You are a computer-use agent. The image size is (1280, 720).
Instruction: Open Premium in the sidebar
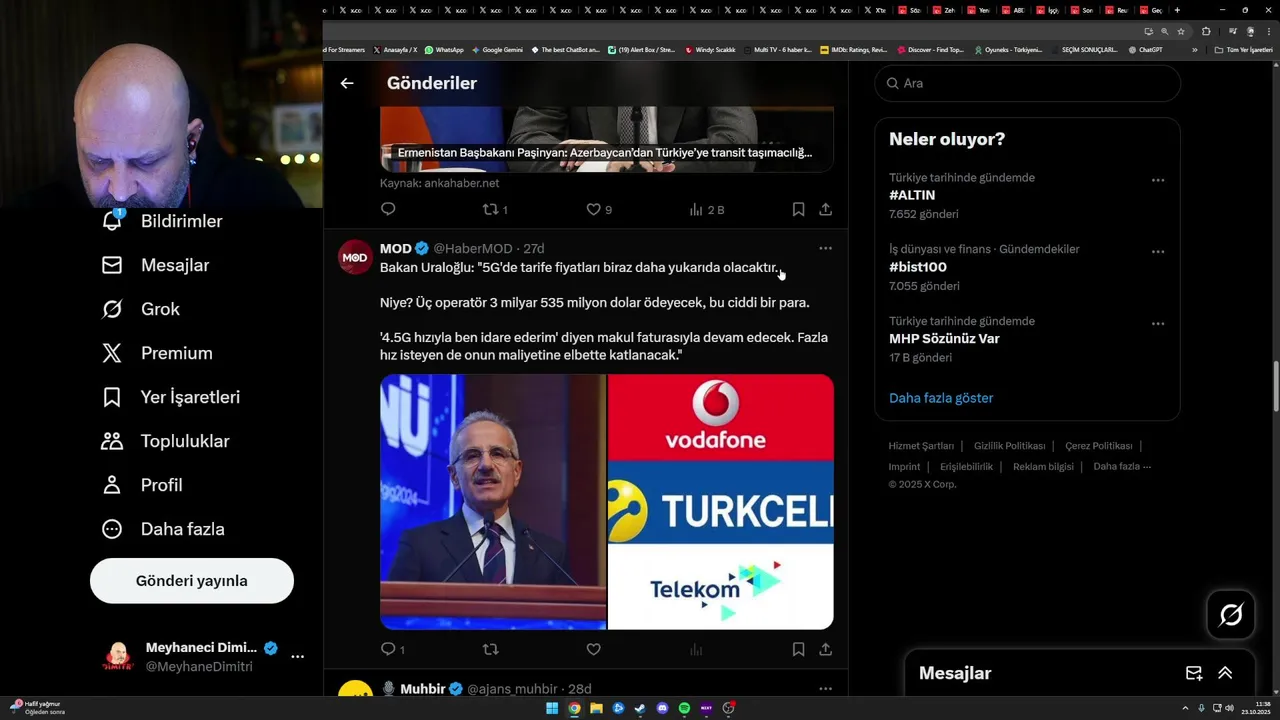click(x=157, y=353)
